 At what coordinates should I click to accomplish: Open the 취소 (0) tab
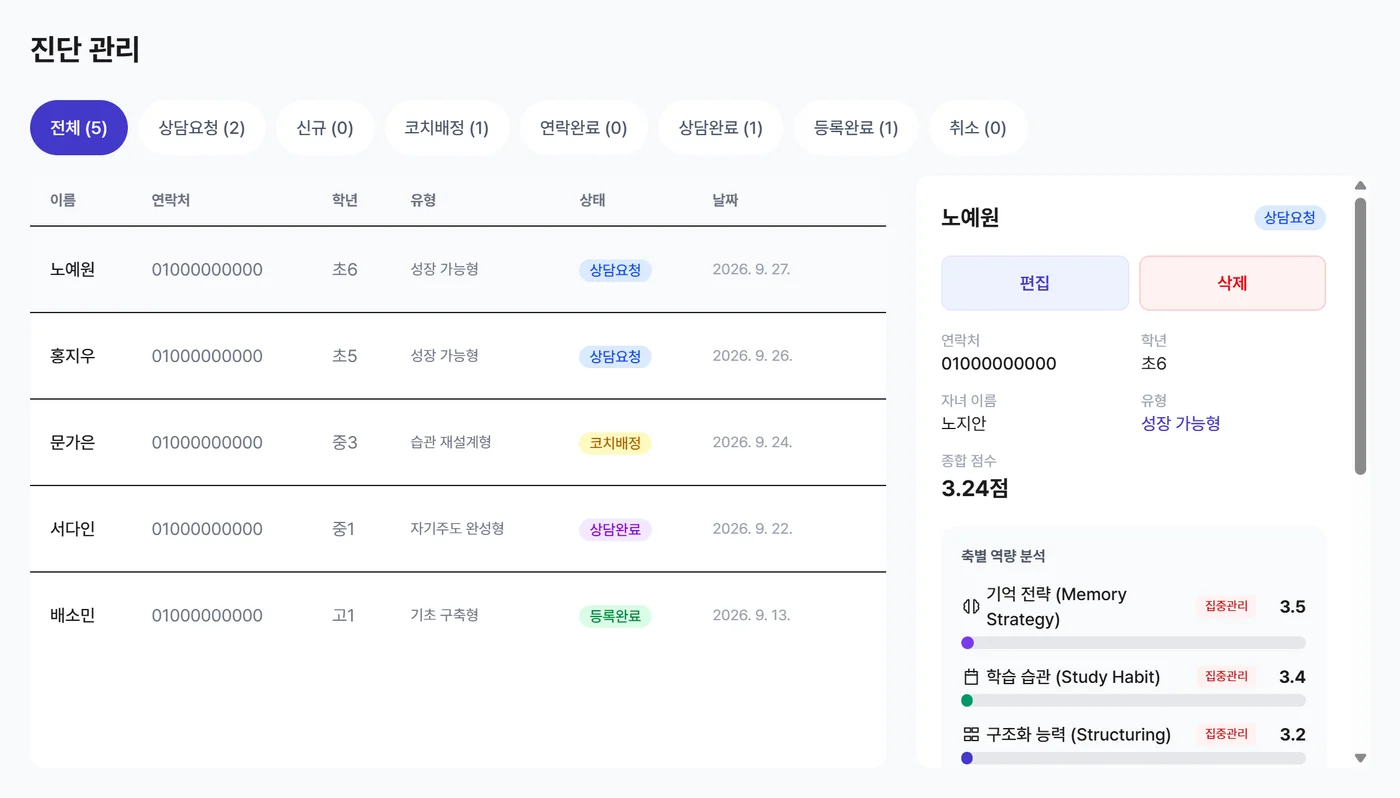[978, 128]
